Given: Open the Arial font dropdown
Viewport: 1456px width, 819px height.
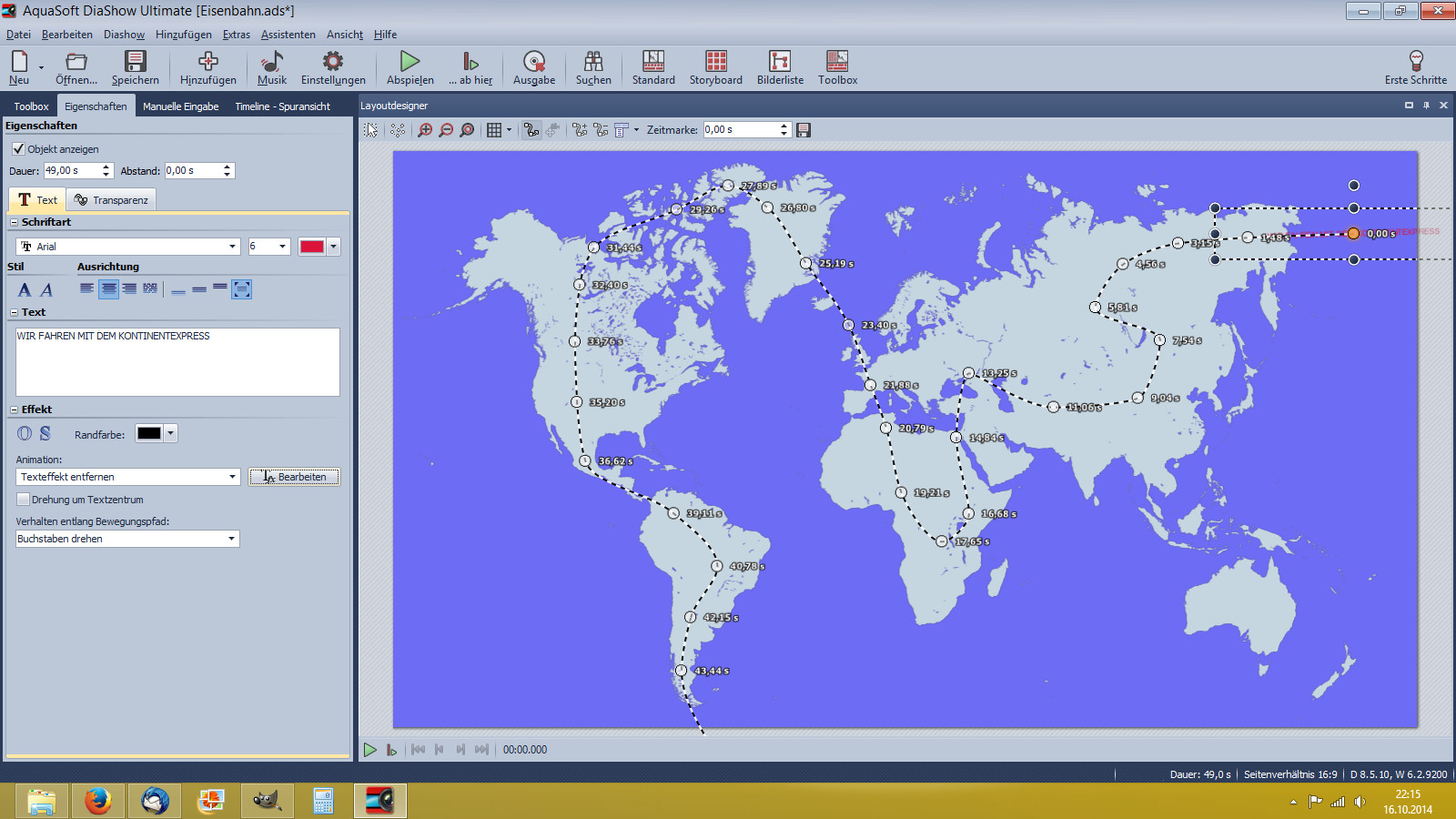Looking at the screenshot, I should pos(232,247).
